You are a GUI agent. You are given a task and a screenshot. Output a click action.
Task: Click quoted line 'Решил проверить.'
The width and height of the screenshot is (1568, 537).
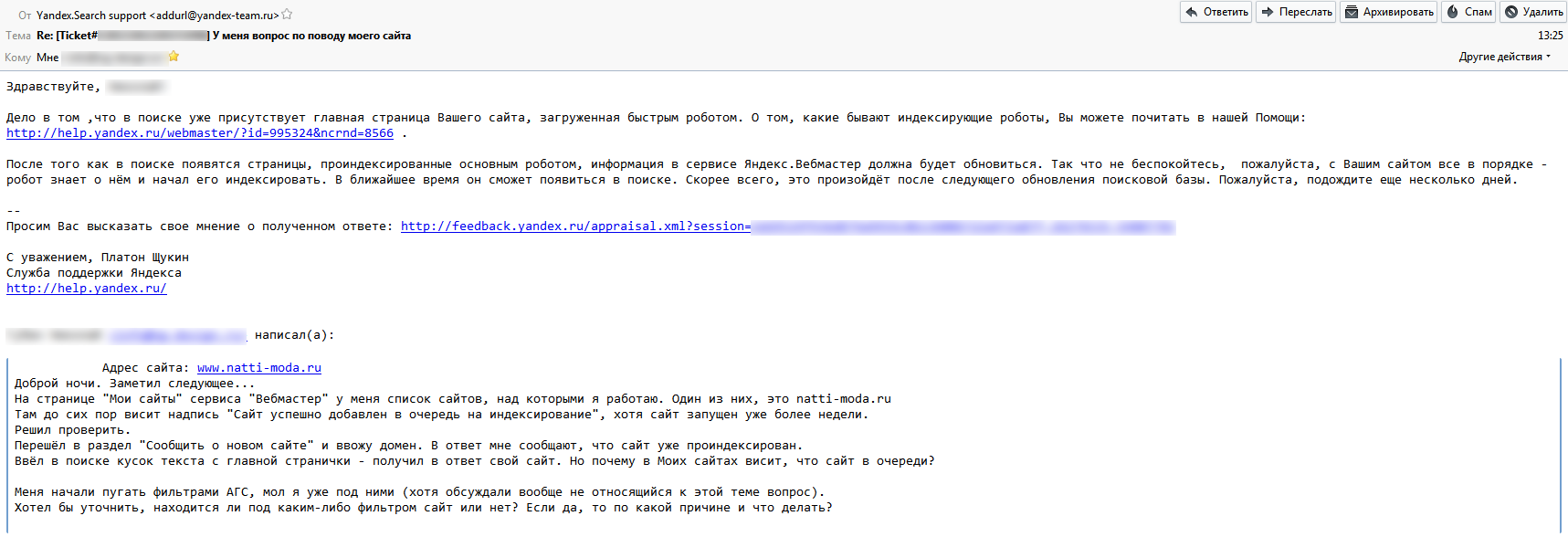click(73, 430)
